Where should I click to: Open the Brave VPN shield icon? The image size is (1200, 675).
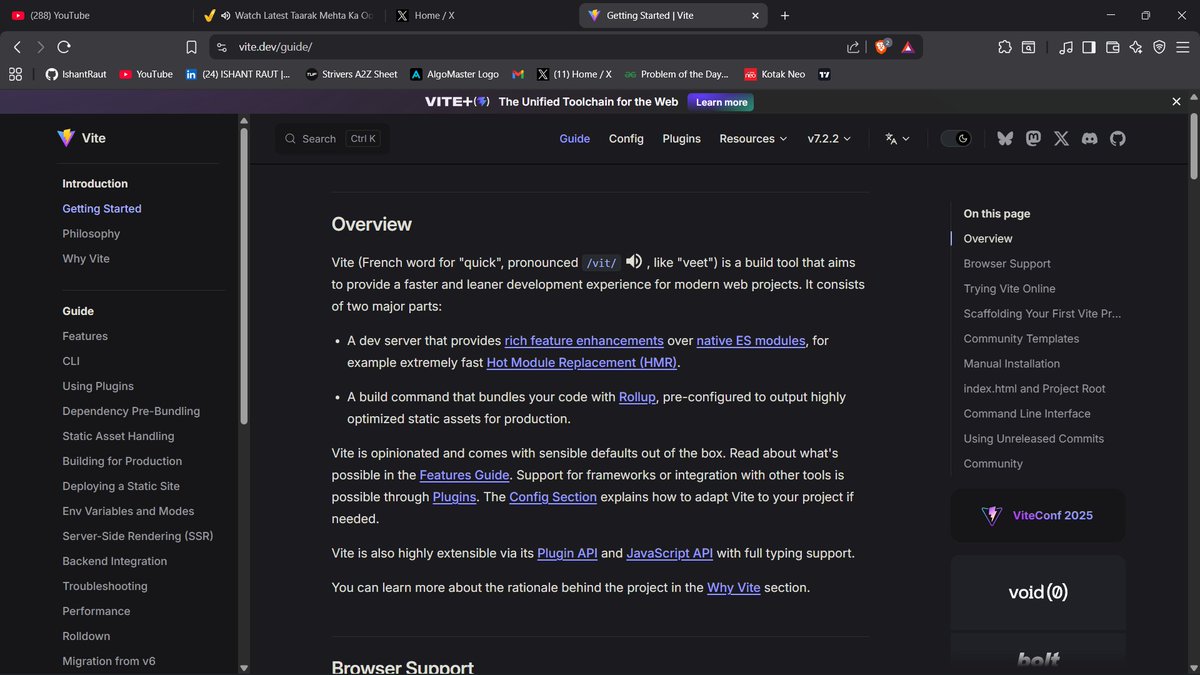click(1159, 47)
